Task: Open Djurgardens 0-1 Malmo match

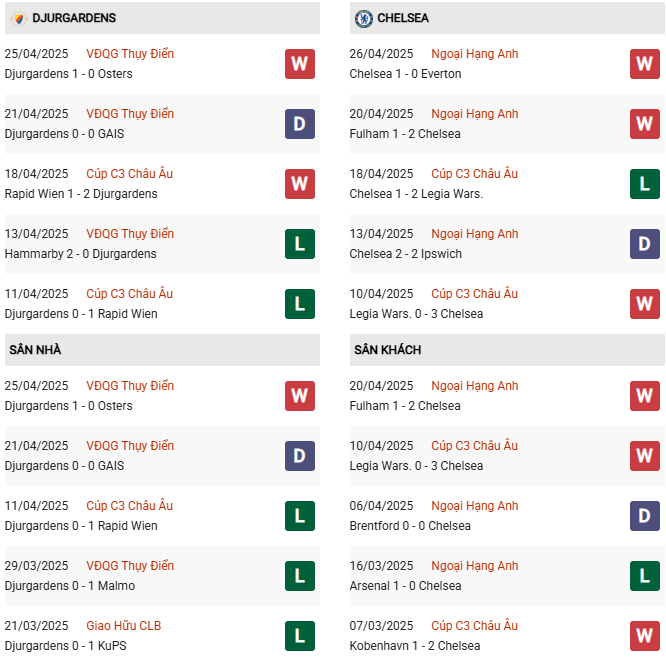Action: click(69, 586)
